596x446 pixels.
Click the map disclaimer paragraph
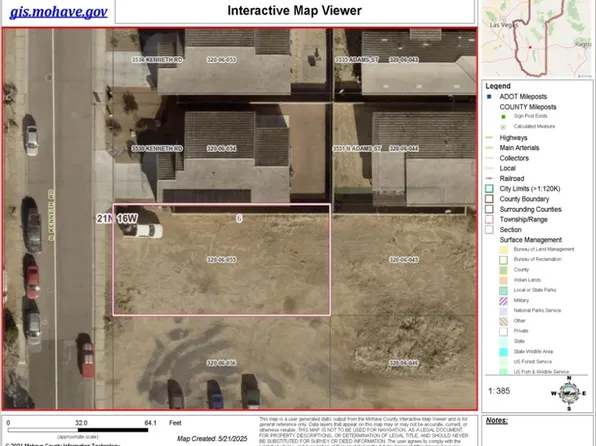[x=364, y=431]
